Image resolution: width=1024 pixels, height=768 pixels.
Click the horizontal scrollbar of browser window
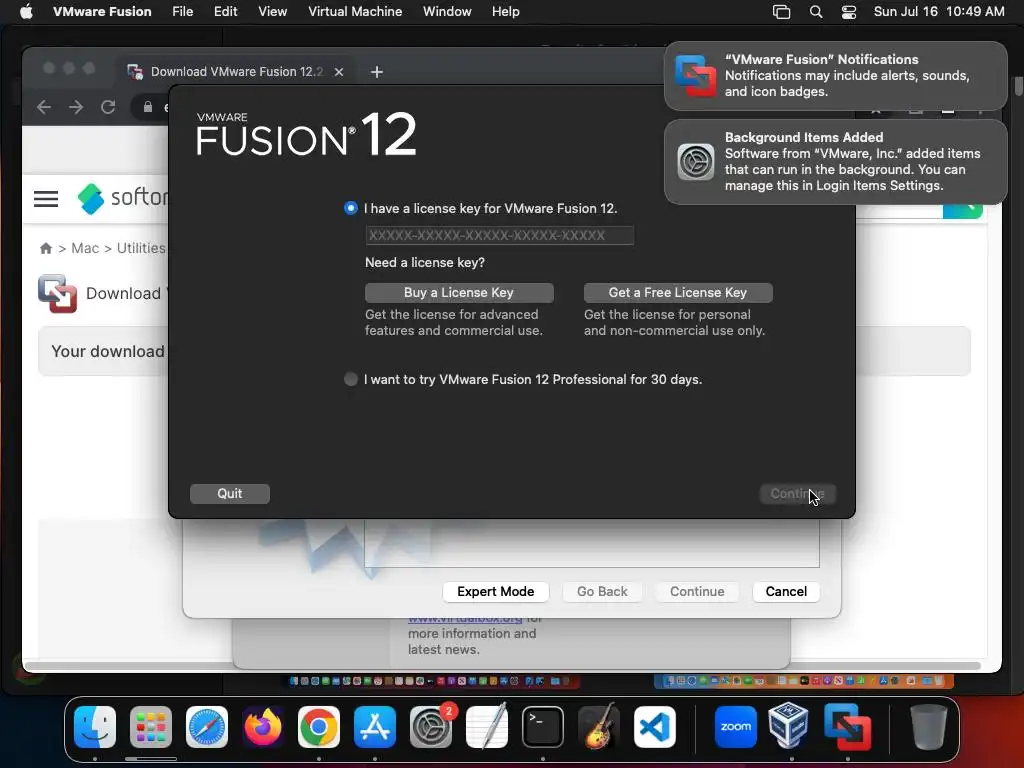pos(503,665)
